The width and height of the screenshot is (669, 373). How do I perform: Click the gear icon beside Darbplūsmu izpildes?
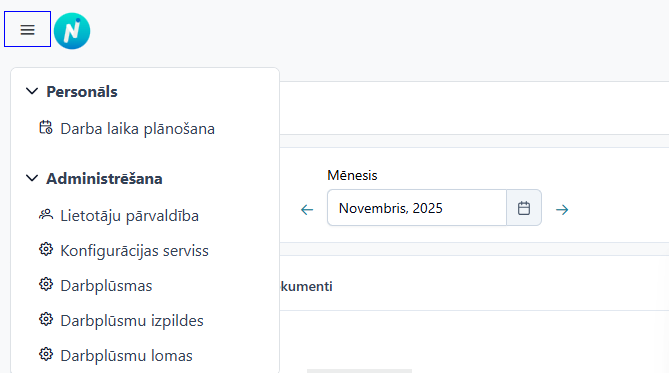pyautogui.click(x=46, y=319)
